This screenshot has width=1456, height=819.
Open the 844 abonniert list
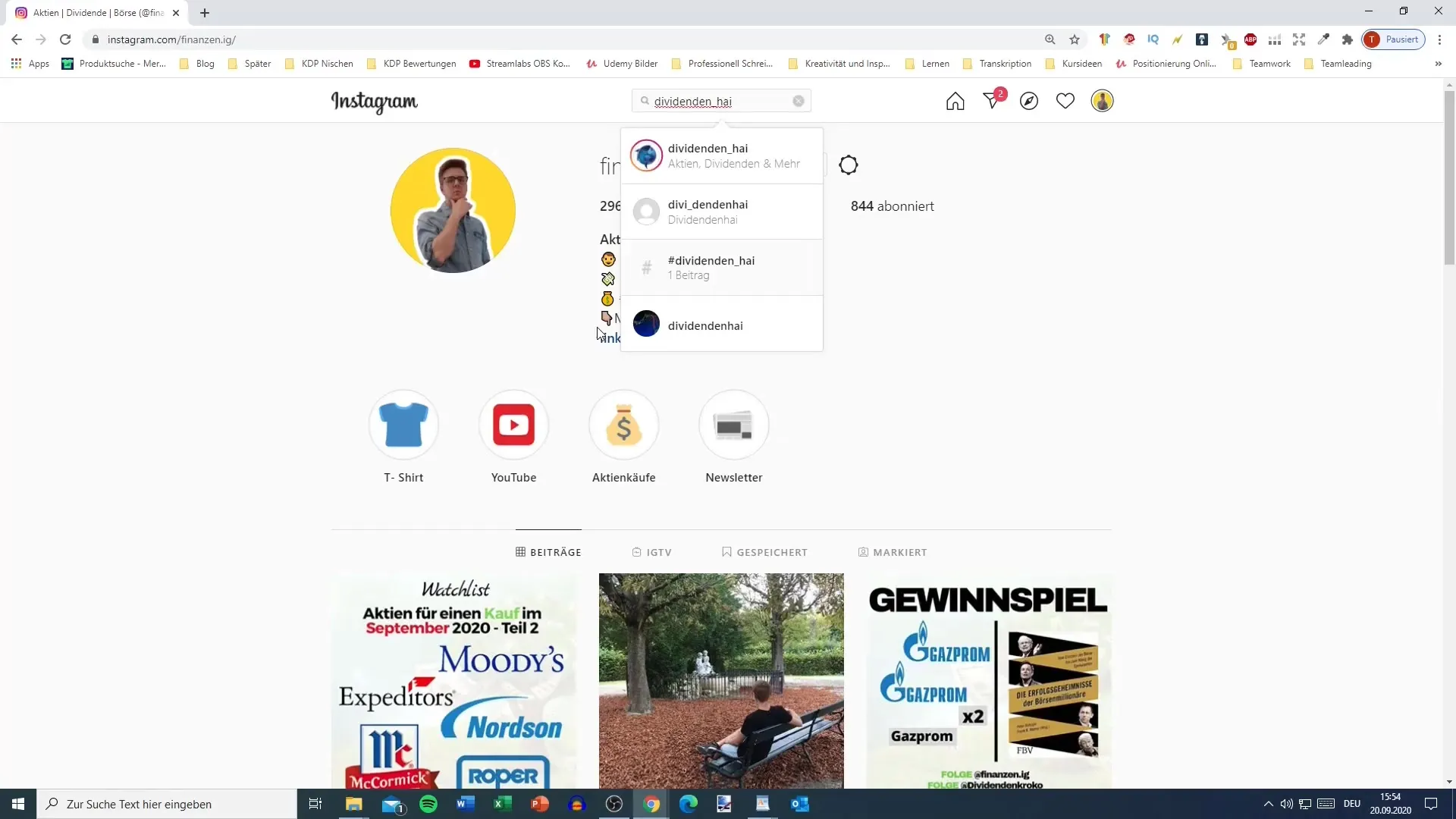pos(892,206)
